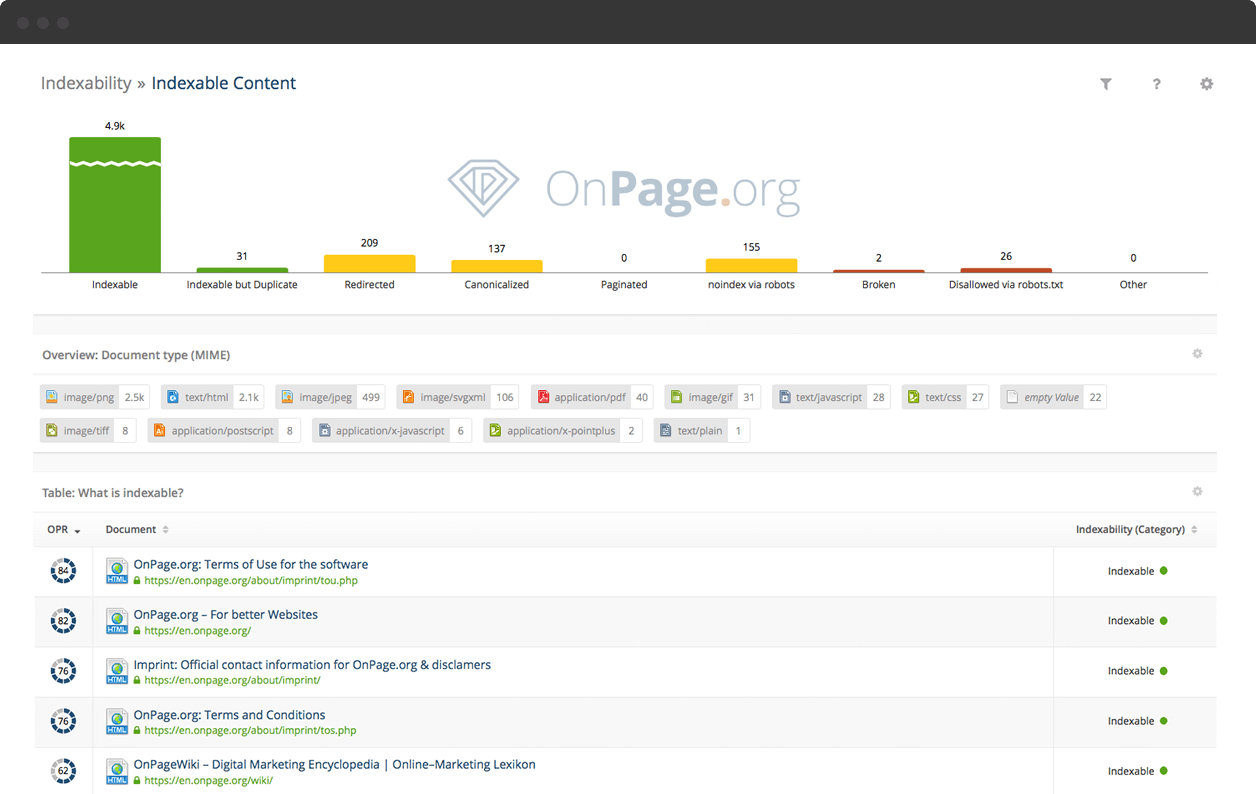This screenshot has width=1256, height=794.
Task: Select the image/tiff document type tag
Action: click(x=88, y=431)
